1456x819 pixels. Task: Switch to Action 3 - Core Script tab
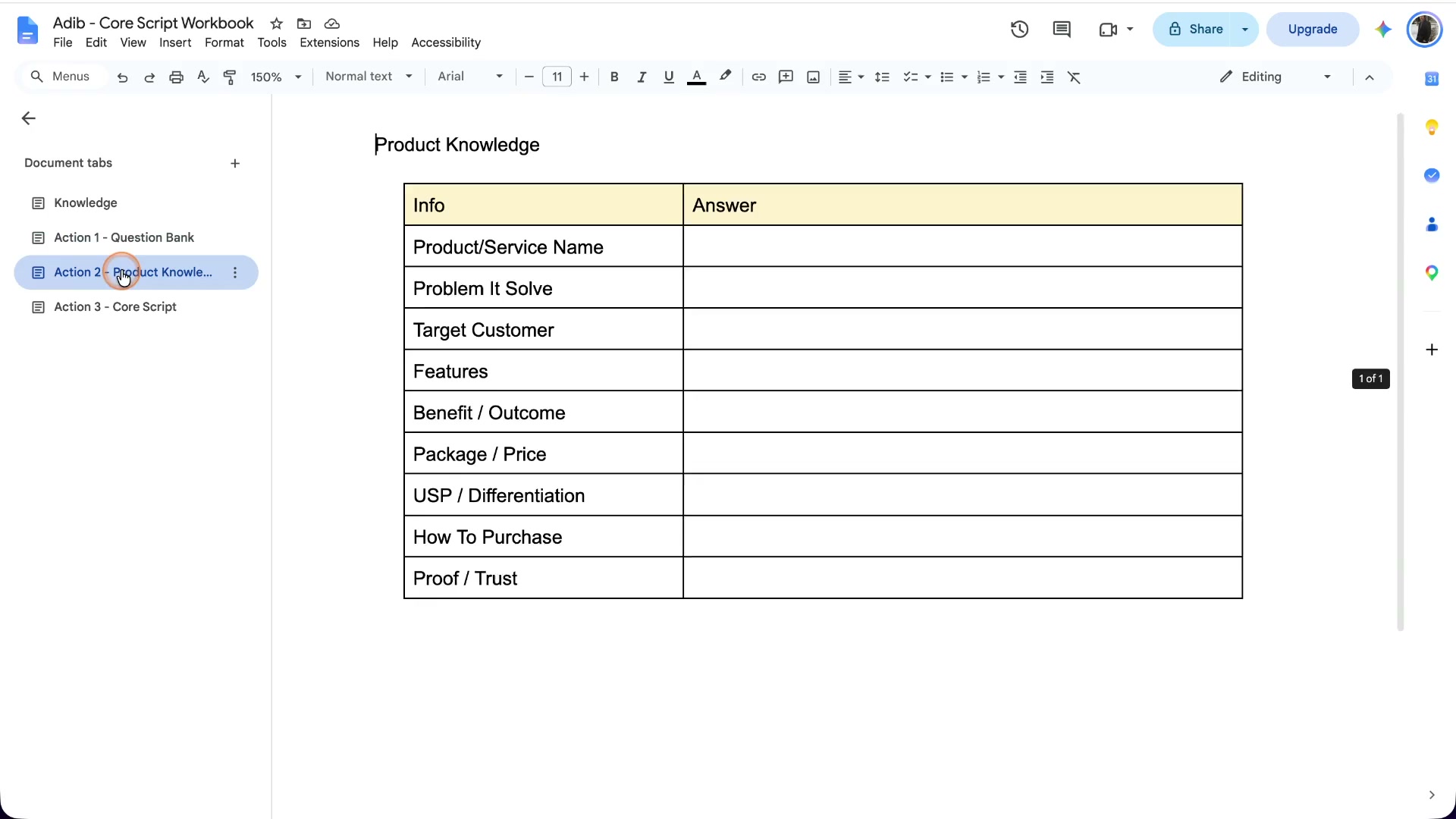pos(136,307)
